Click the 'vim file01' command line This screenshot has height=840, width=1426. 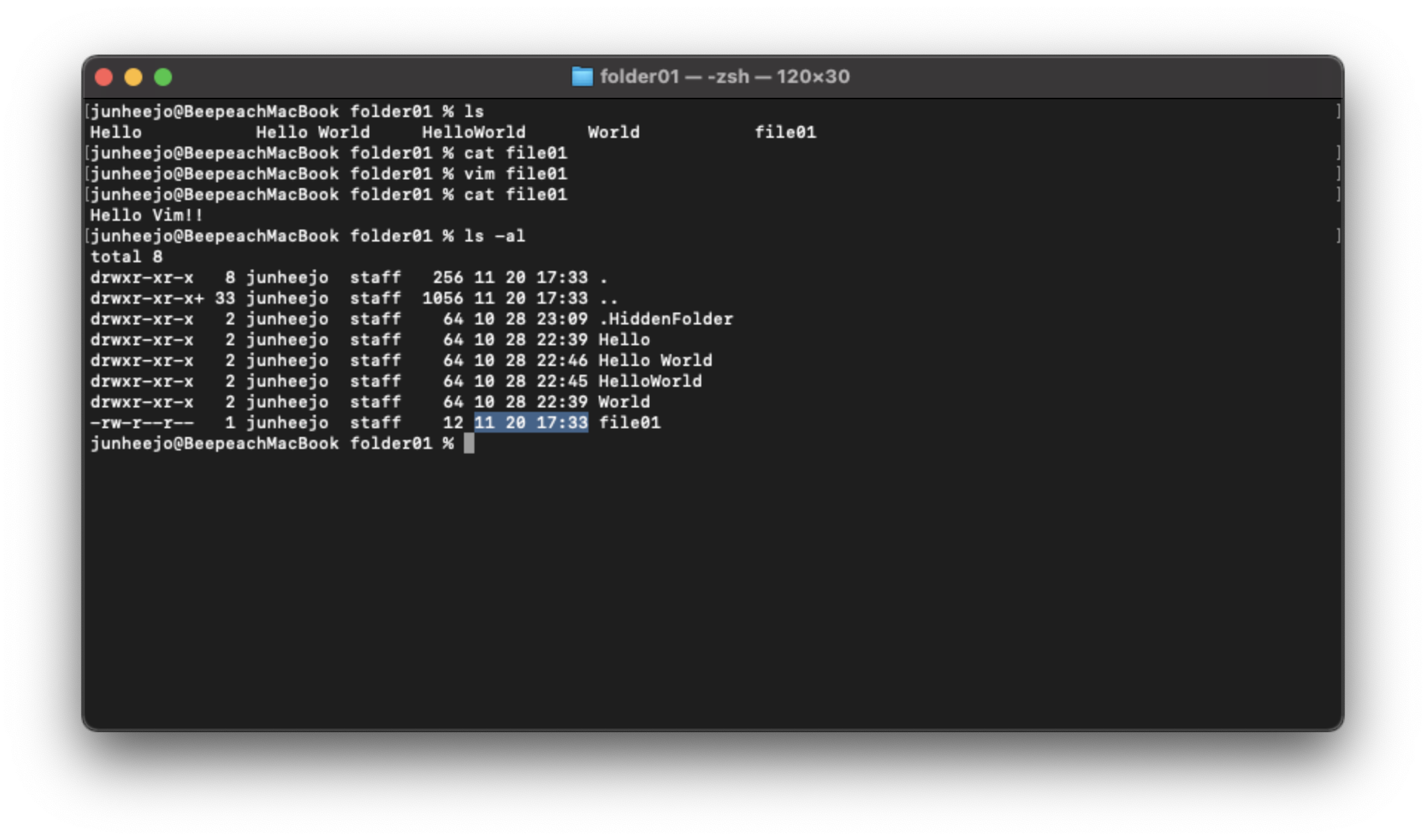tap(515, 174)
